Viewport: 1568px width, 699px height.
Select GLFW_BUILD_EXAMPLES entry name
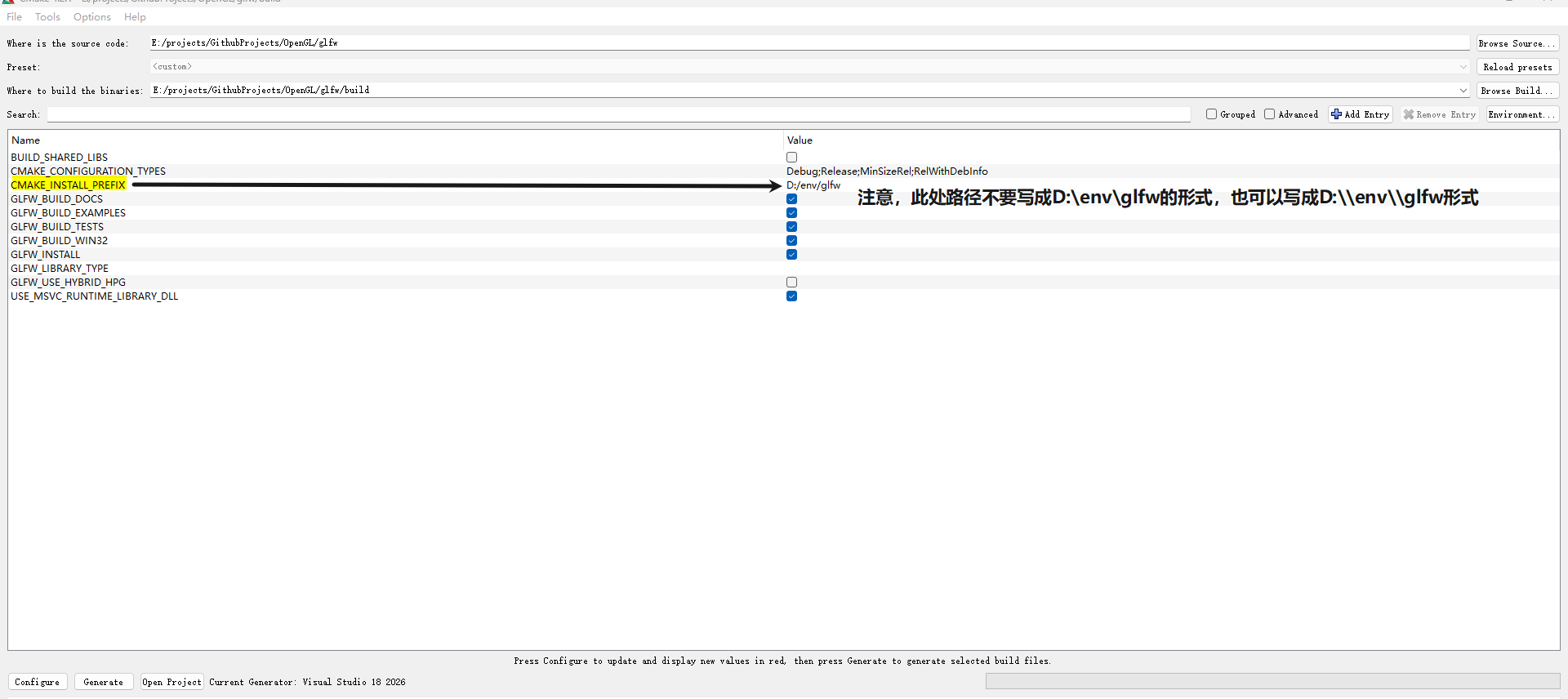(69, 213)
